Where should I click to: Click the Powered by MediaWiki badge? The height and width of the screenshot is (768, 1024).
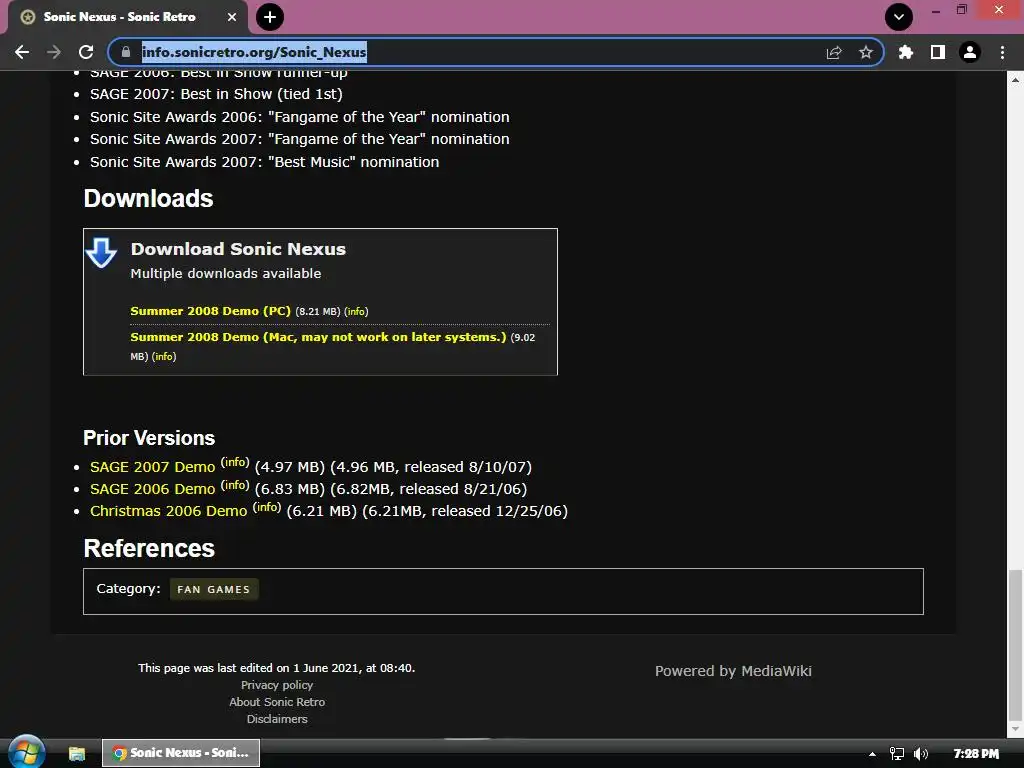(x=733, y=671)
